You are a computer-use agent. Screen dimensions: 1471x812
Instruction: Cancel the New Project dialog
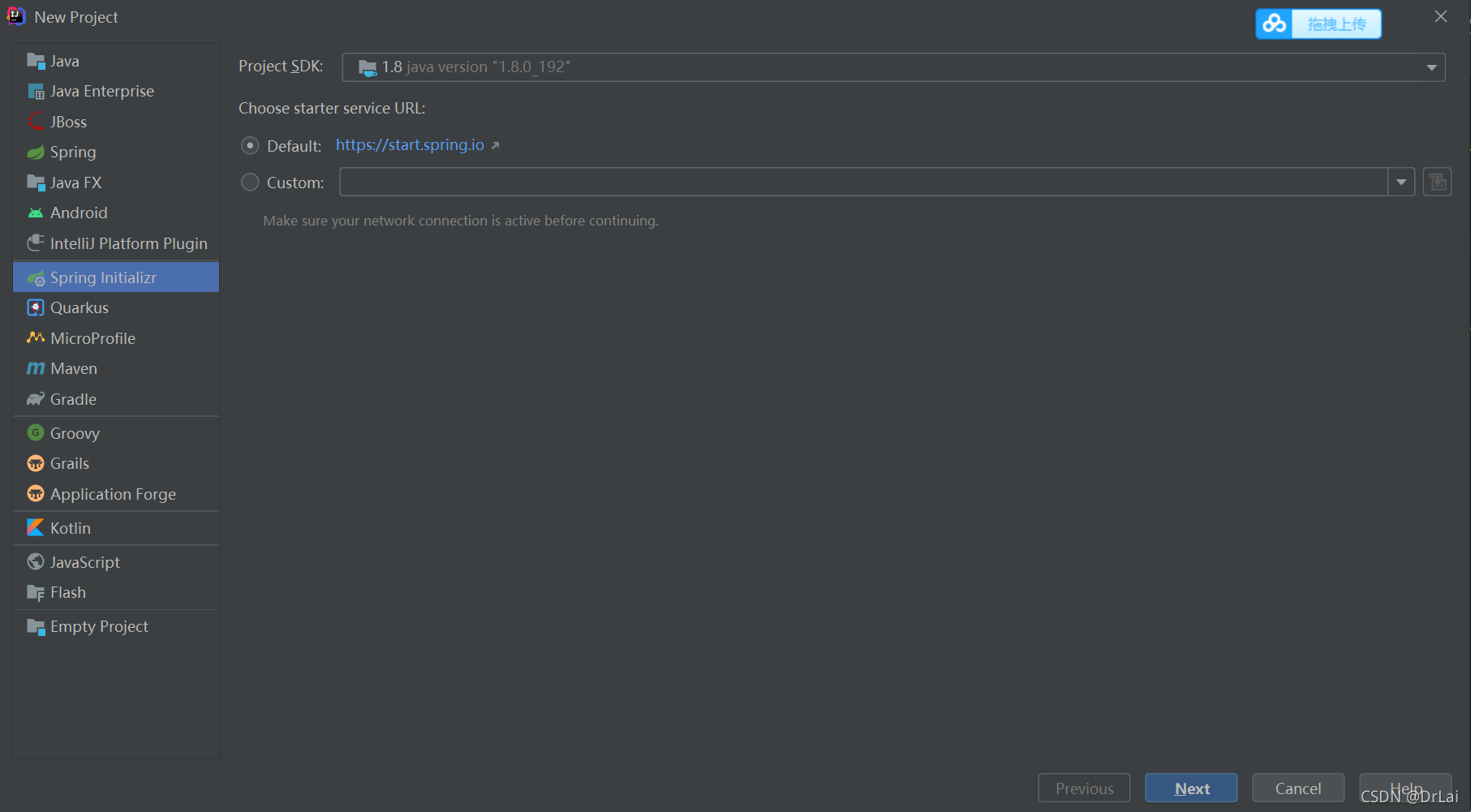1298,788
